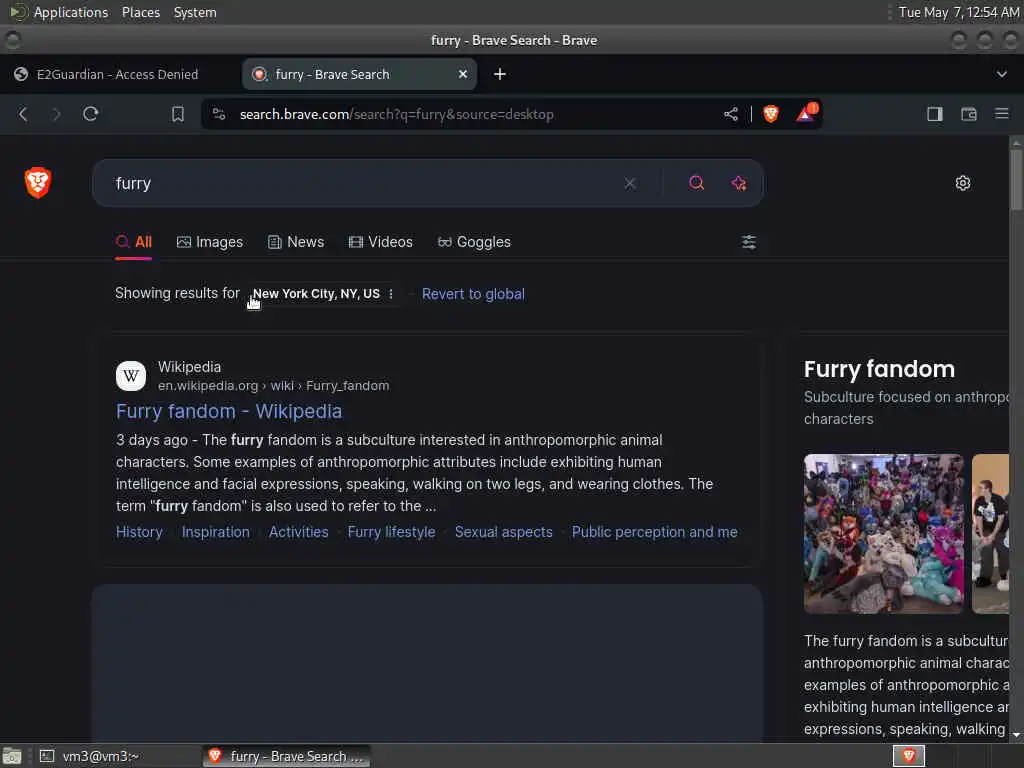This screenshot has height=768, width=1024.
Task: Open the furry convention group photo thumbnail
Action: click(x=884, y=534)
